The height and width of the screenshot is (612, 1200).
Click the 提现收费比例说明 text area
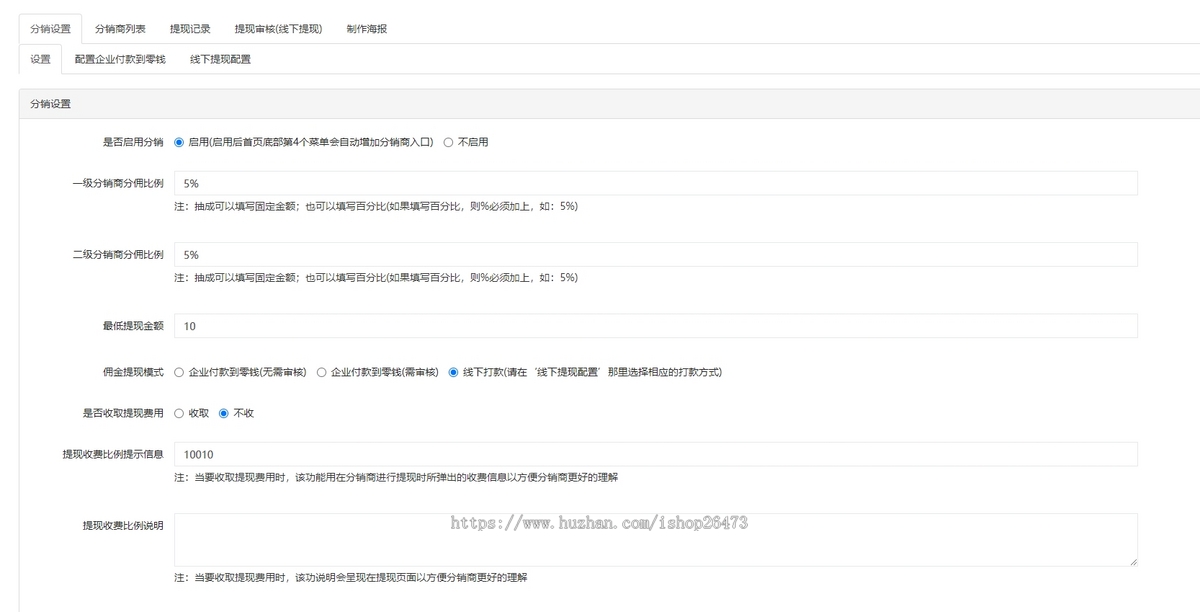point(656,540)
